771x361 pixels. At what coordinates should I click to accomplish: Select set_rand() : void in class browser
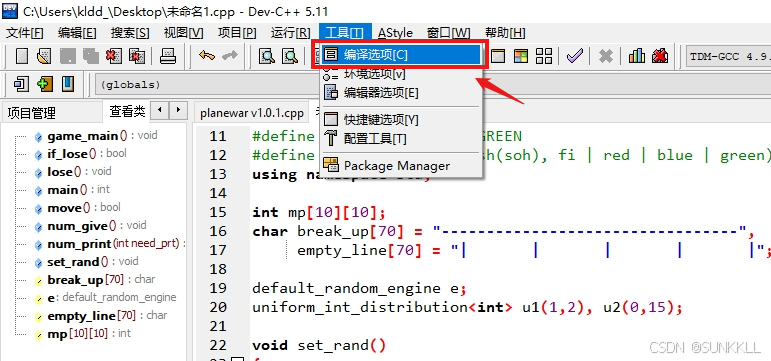pyautogui.click(x=87, y=262)
